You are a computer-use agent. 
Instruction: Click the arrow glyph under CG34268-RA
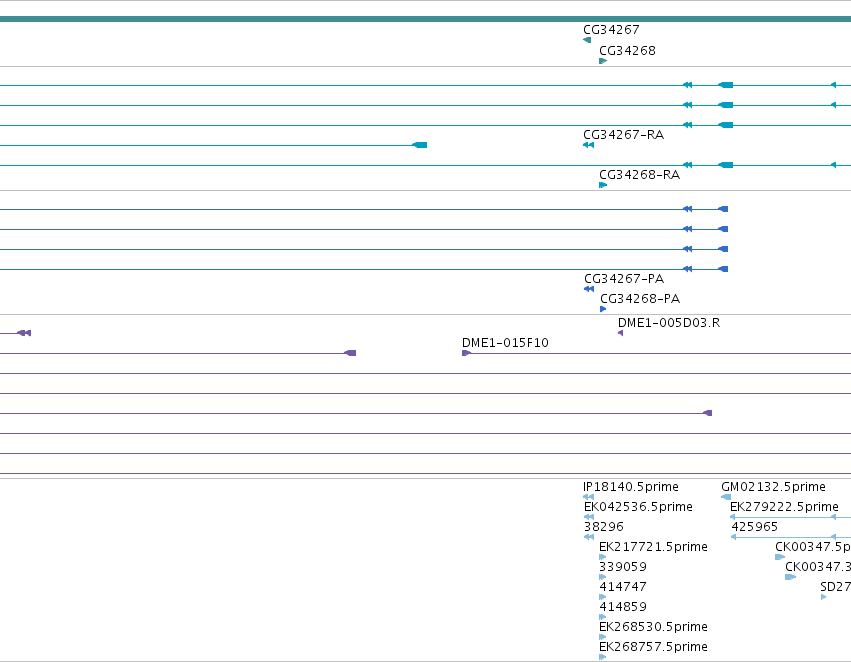(x=603, y=185)
